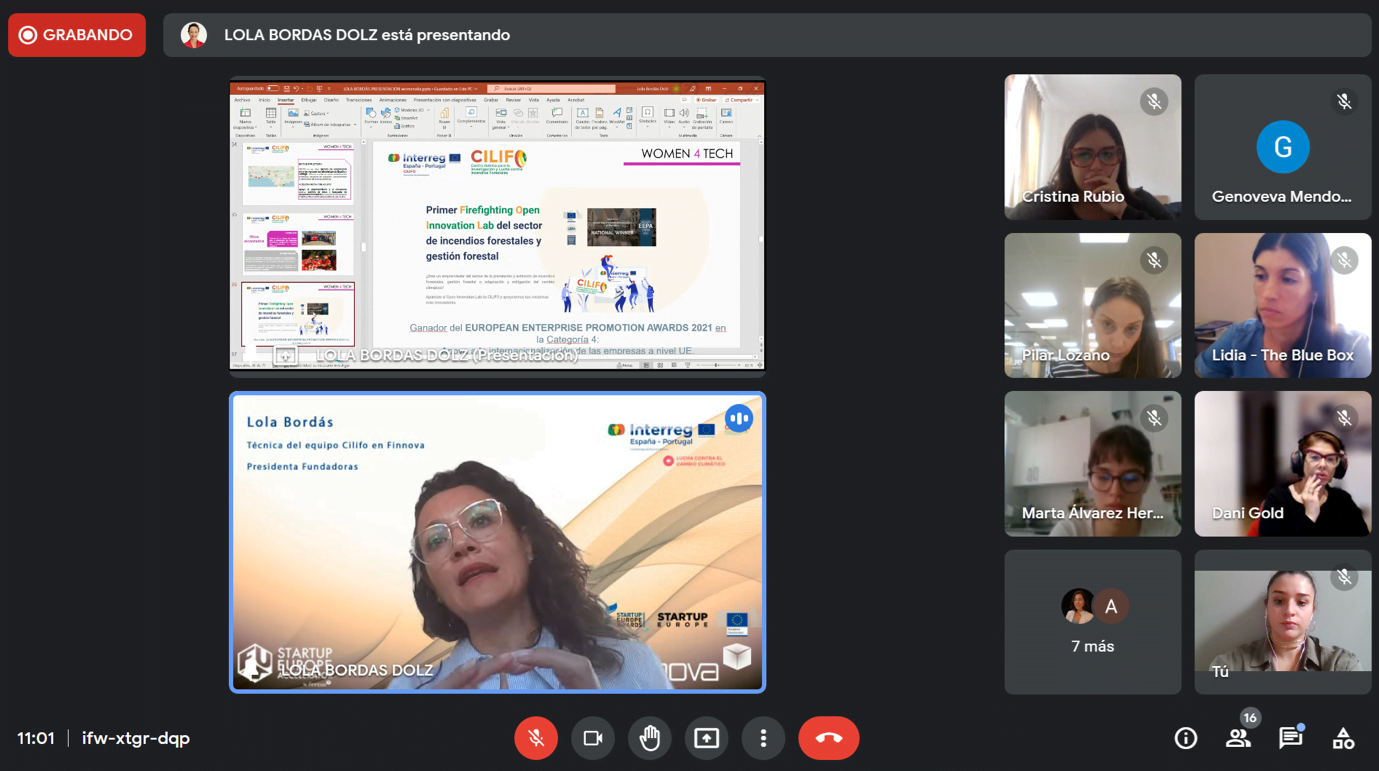Image resolution: width=1379 pixels, height=771 pixels.
Task: Open the chat with everyone panel
Action: click(1291, 739)
